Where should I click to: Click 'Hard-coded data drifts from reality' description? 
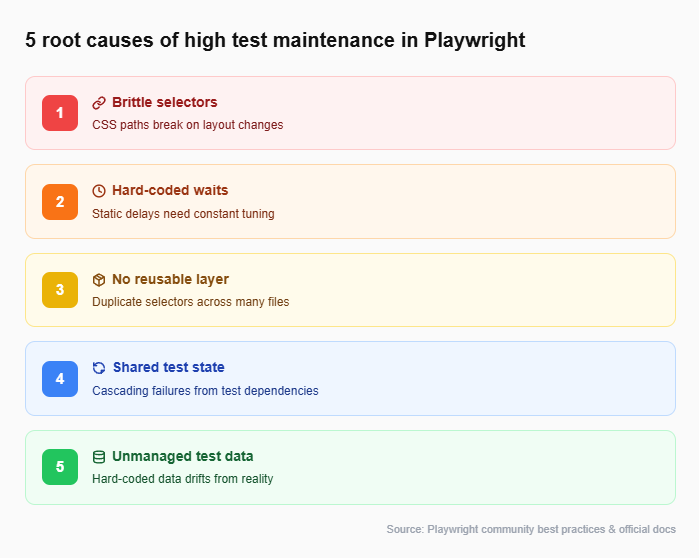182,479
